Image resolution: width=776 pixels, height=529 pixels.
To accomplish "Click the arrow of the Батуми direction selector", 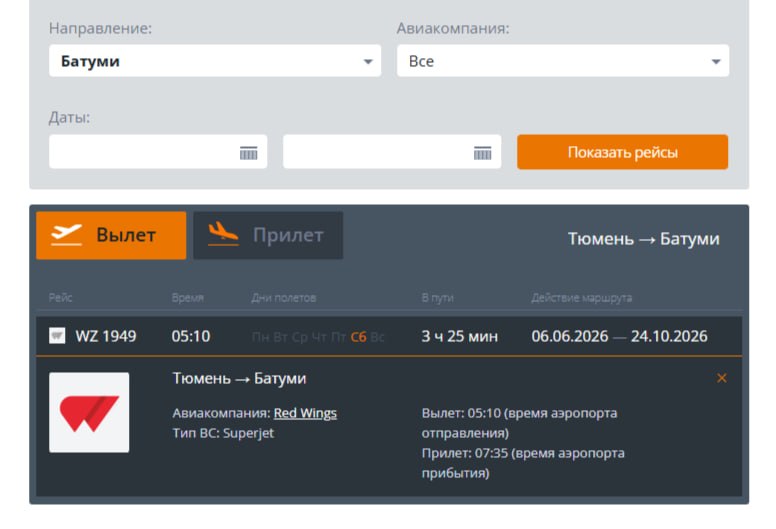I will [368, 62].
